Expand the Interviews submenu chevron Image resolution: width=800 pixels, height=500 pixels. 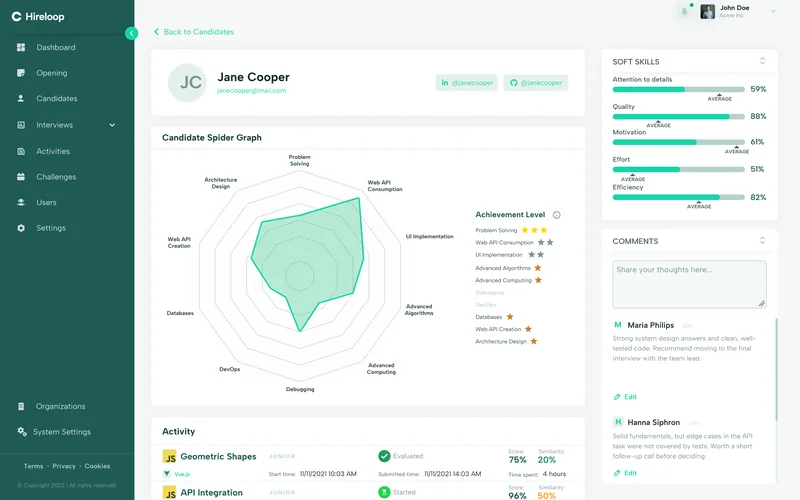click(112, 125)
